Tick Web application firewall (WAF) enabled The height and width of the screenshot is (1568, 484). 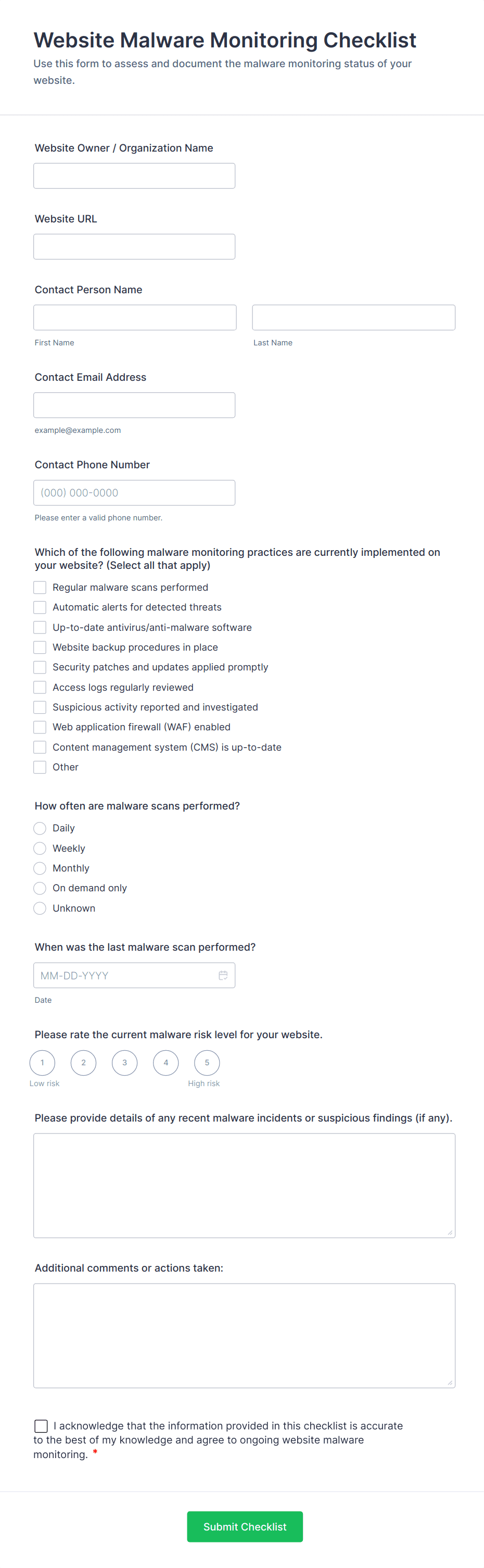pyautogui.click(x=40, y=727)
